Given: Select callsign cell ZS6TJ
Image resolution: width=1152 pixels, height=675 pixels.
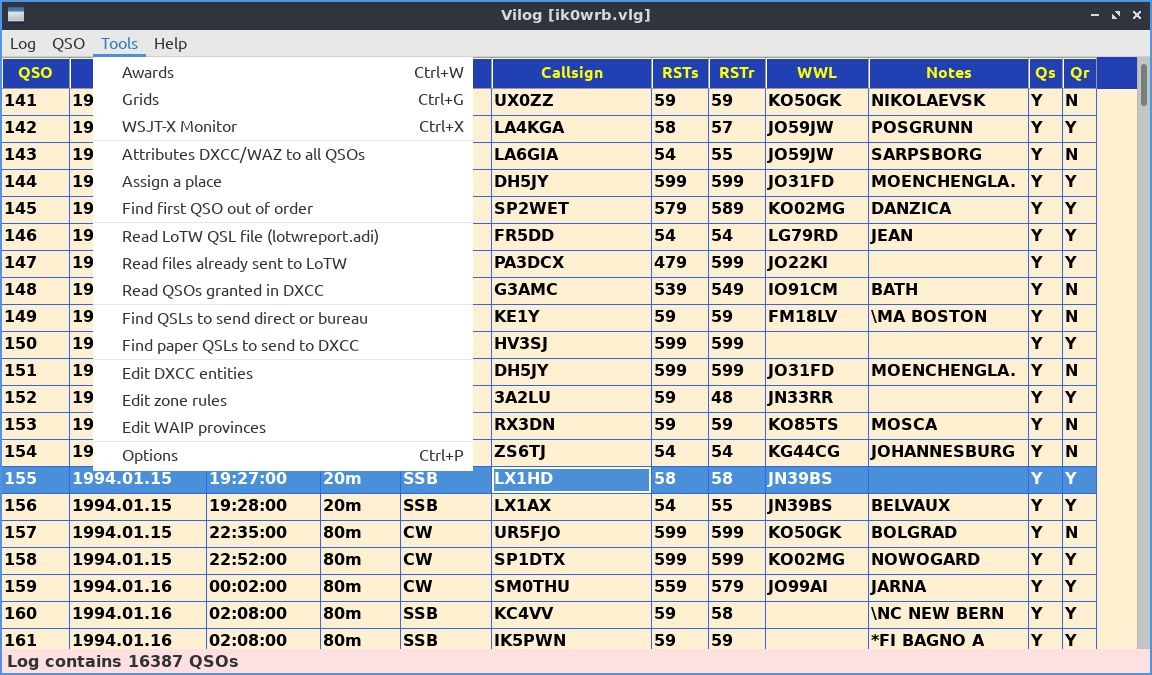Looking at the screenshot, I should point(572,452).
